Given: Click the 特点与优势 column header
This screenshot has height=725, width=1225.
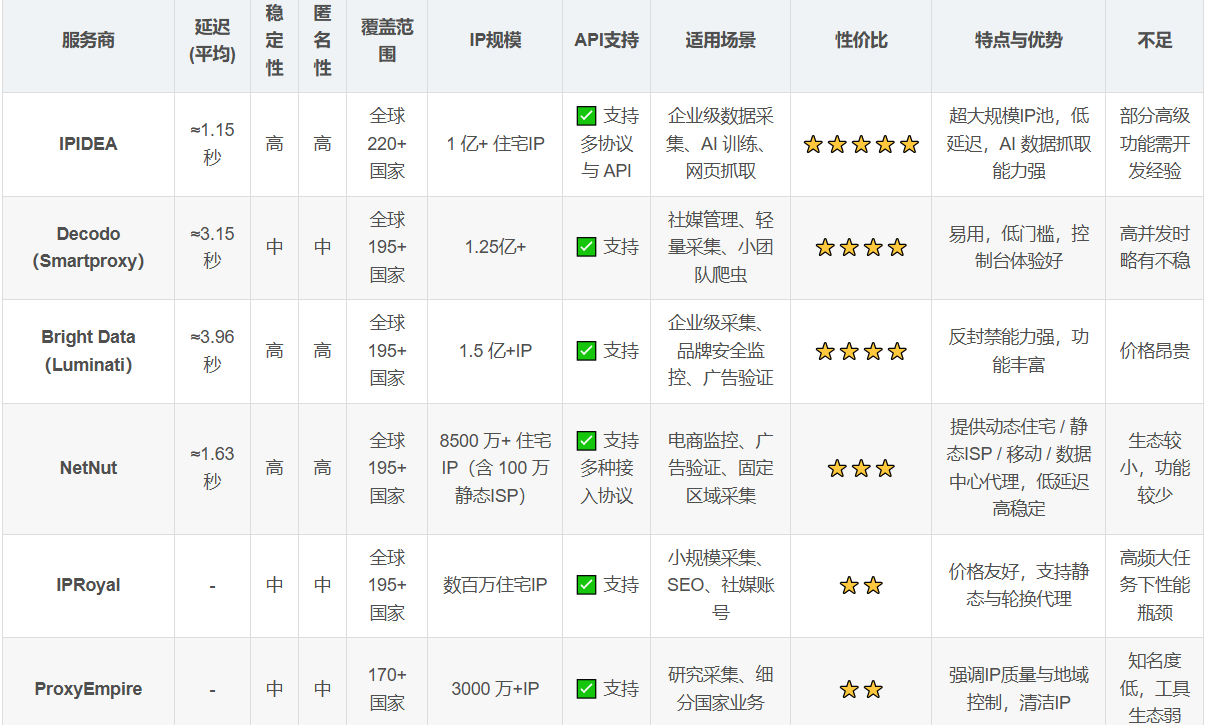Looking at the screenshot, I should click(x=1018, y=41).
